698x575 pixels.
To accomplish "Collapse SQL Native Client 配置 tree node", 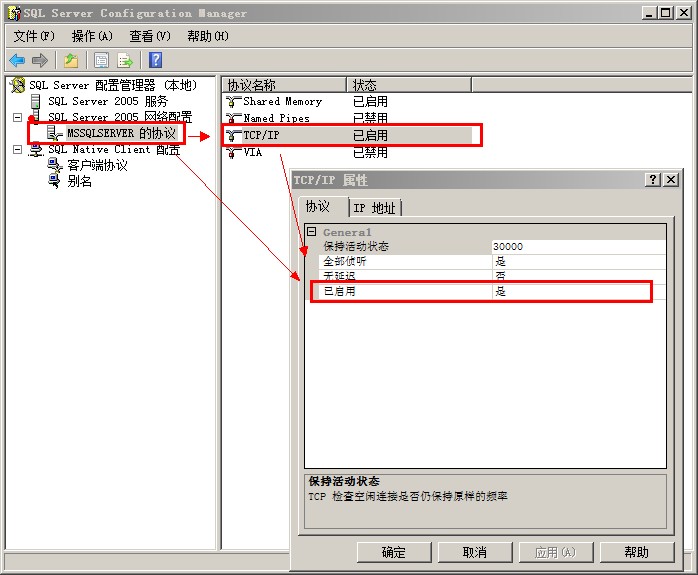I will tap(17, 150).
